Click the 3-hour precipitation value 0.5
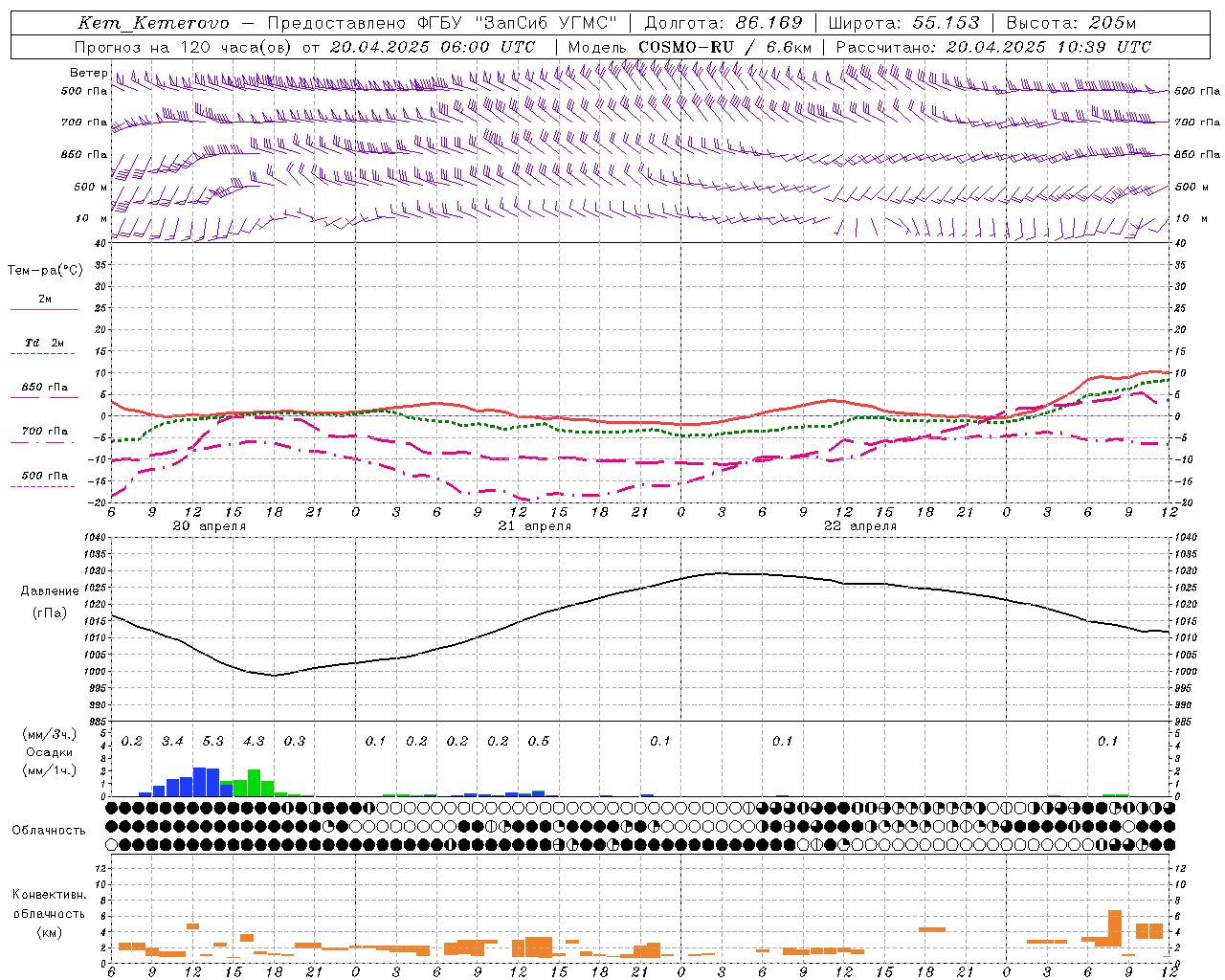The image size is (1225, 980). click(x=539, y=742)
